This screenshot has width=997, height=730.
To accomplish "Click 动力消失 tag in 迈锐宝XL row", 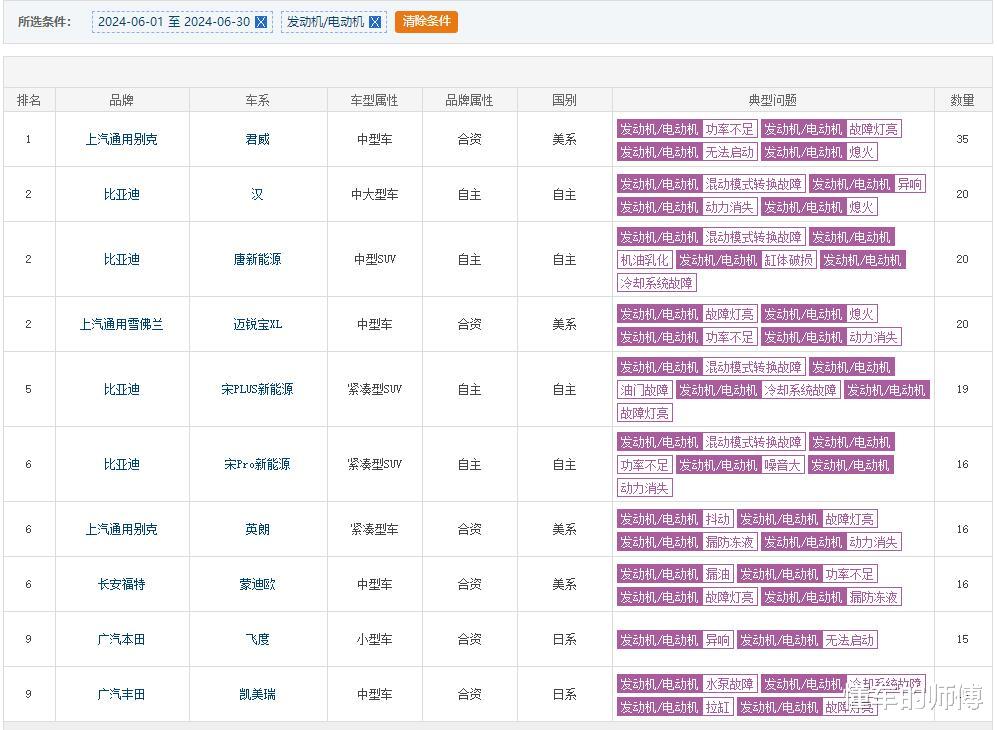I will click(x=873, y=337).
